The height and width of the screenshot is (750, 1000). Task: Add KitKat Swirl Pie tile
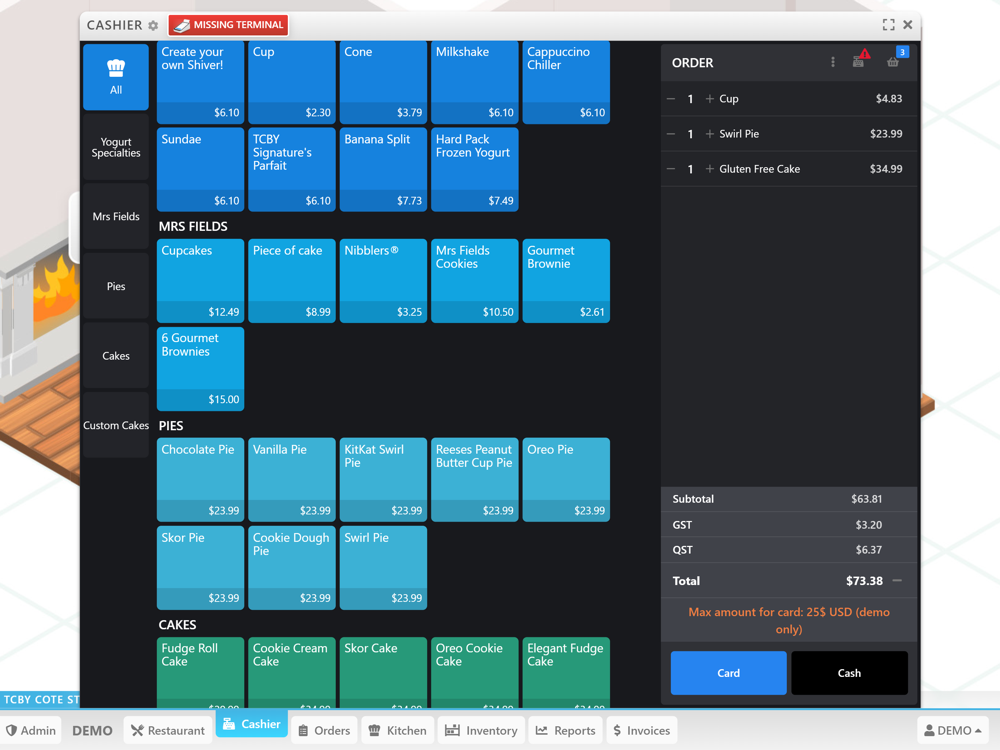[383, 480]
